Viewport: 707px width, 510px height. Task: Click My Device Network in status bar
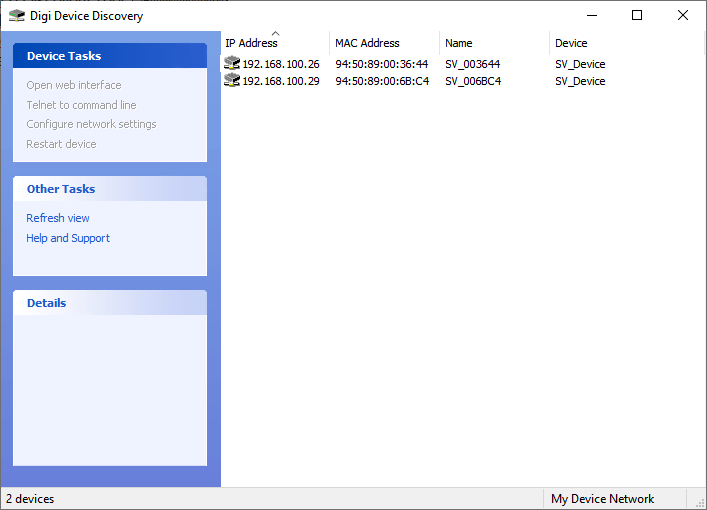tap(603, 499)
